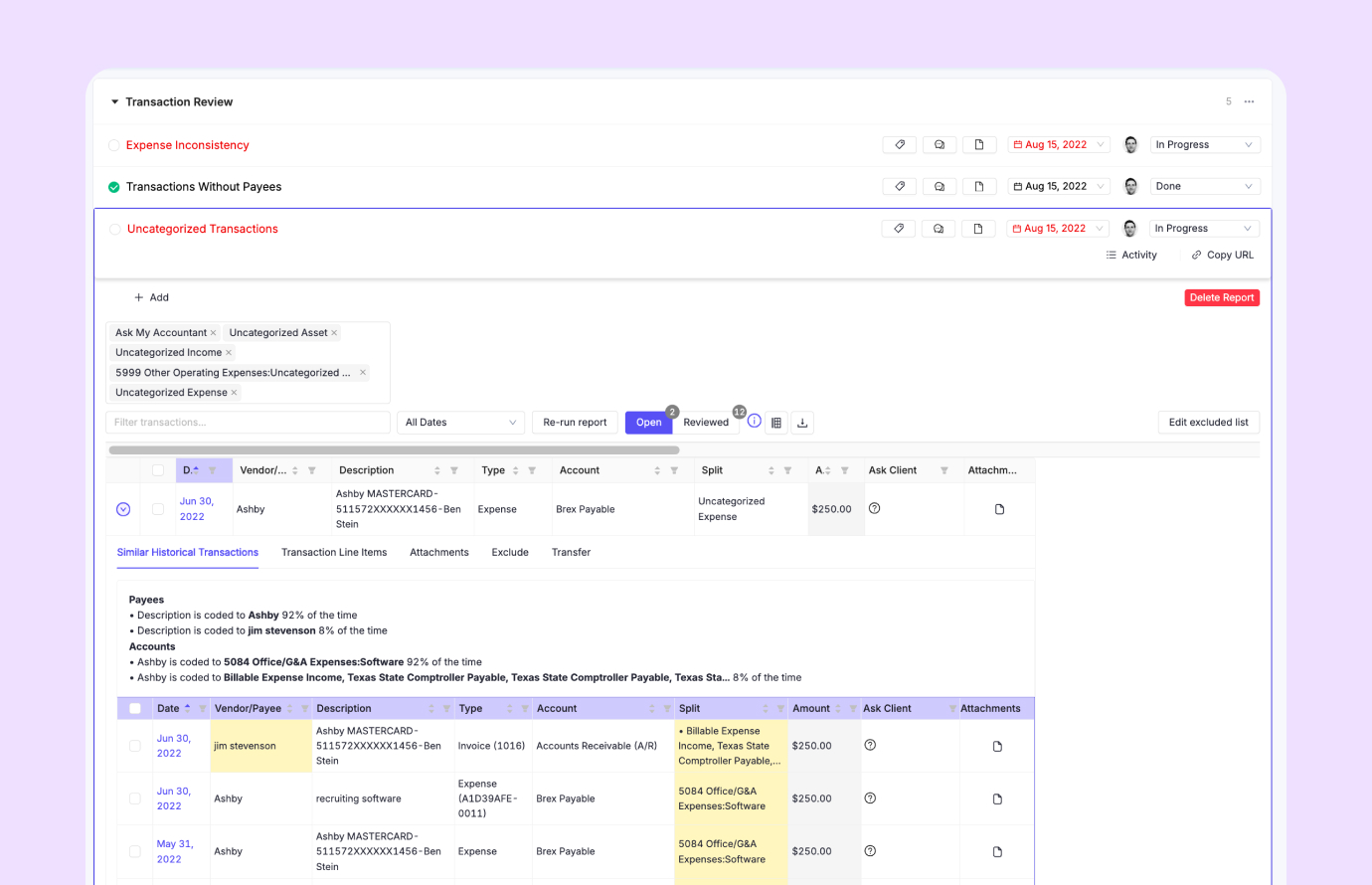Click the Re-run report button
Image resolution: width=1372 pixels, height=885 pixels.
point(575,423)
